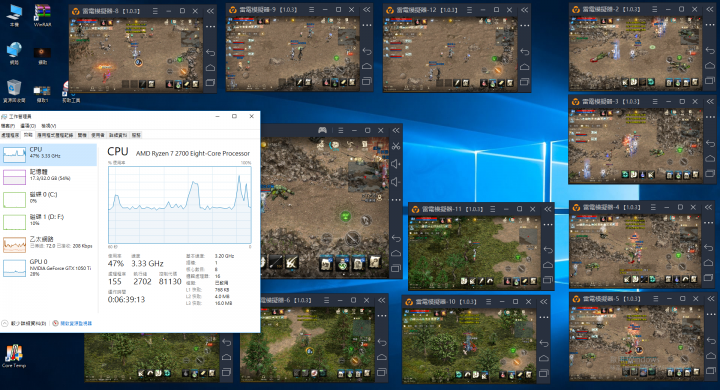Image resolution: width=720 pixels, height=390 pixels.
Task: Select 記憶體 memory entry in performance list
Action: (49, 176)
